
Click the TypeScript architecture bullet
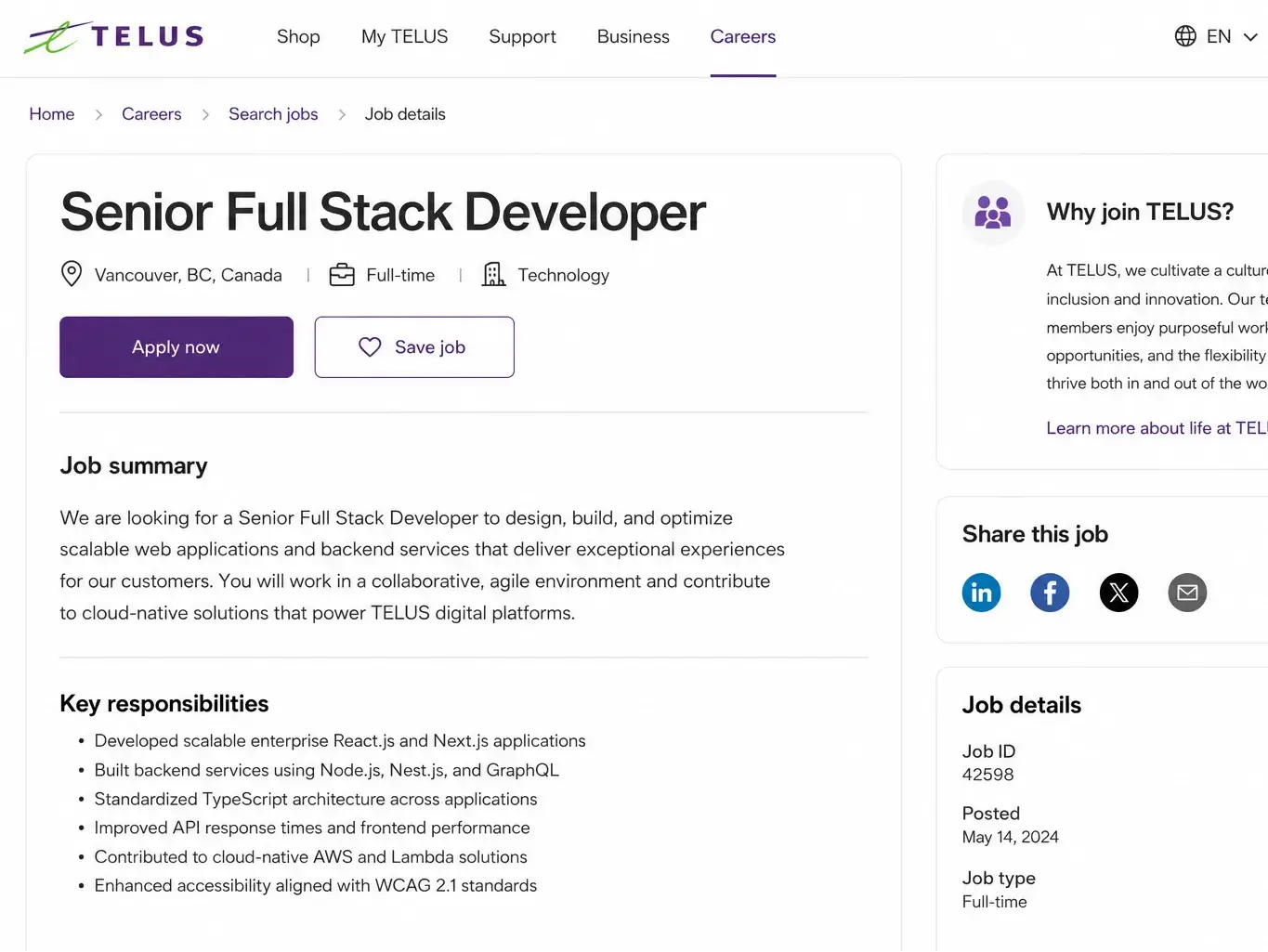point(316,799)
